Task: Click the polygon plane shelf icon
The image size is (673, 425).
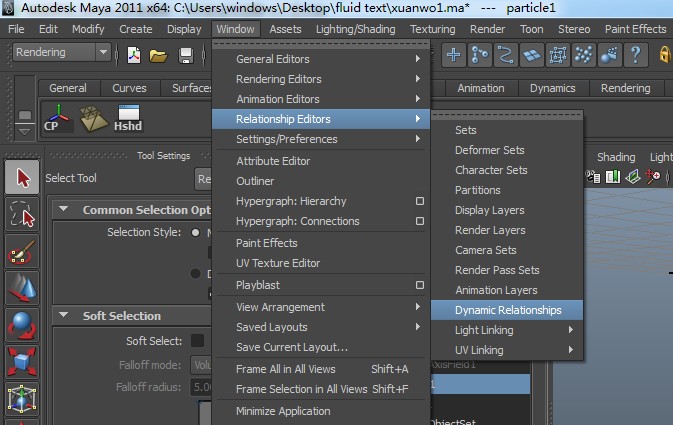Action: point(94,118)
